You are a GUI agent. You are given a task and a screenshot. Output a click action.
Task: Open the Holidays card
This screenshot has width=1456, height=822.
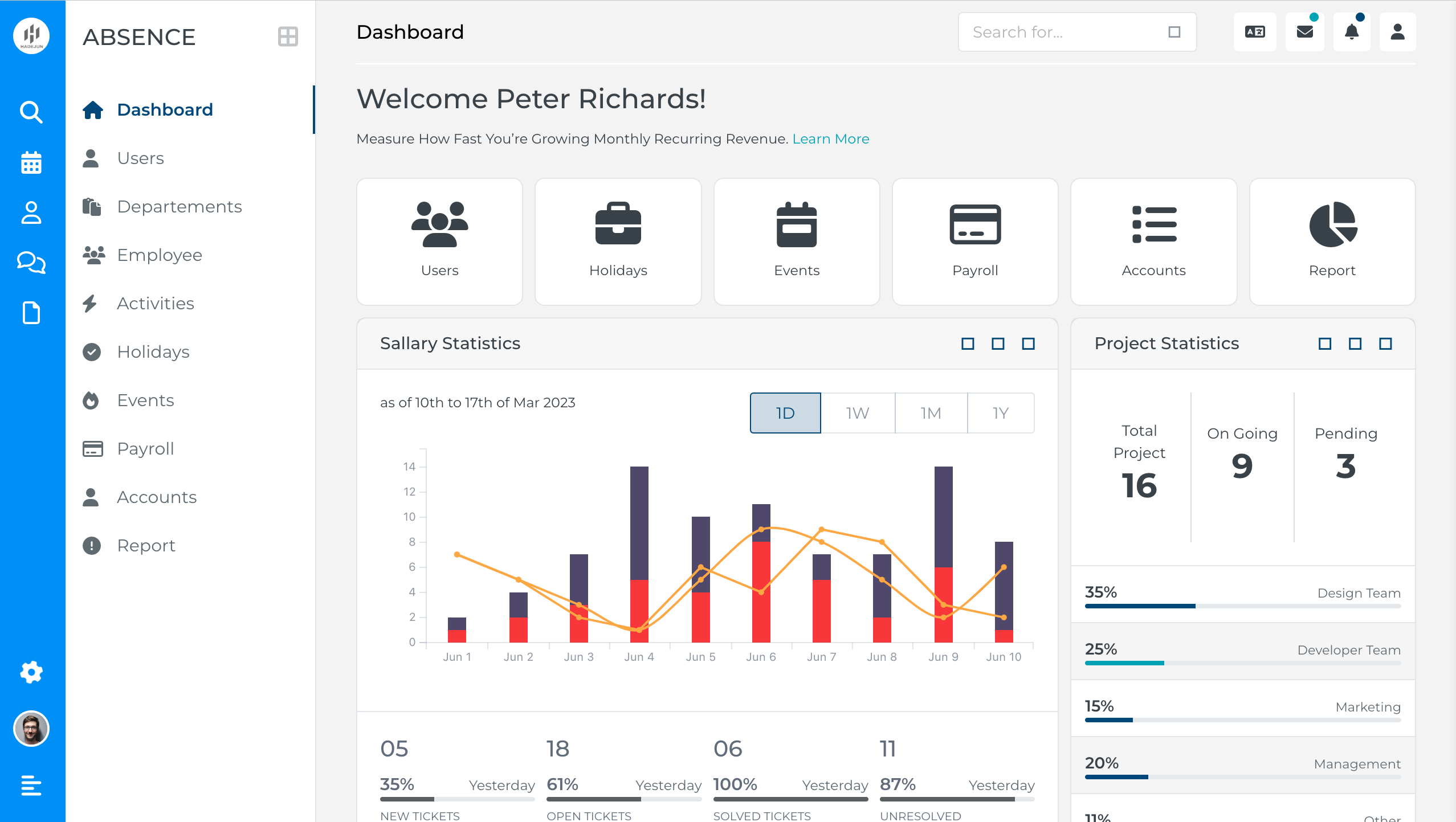point(618,241)
